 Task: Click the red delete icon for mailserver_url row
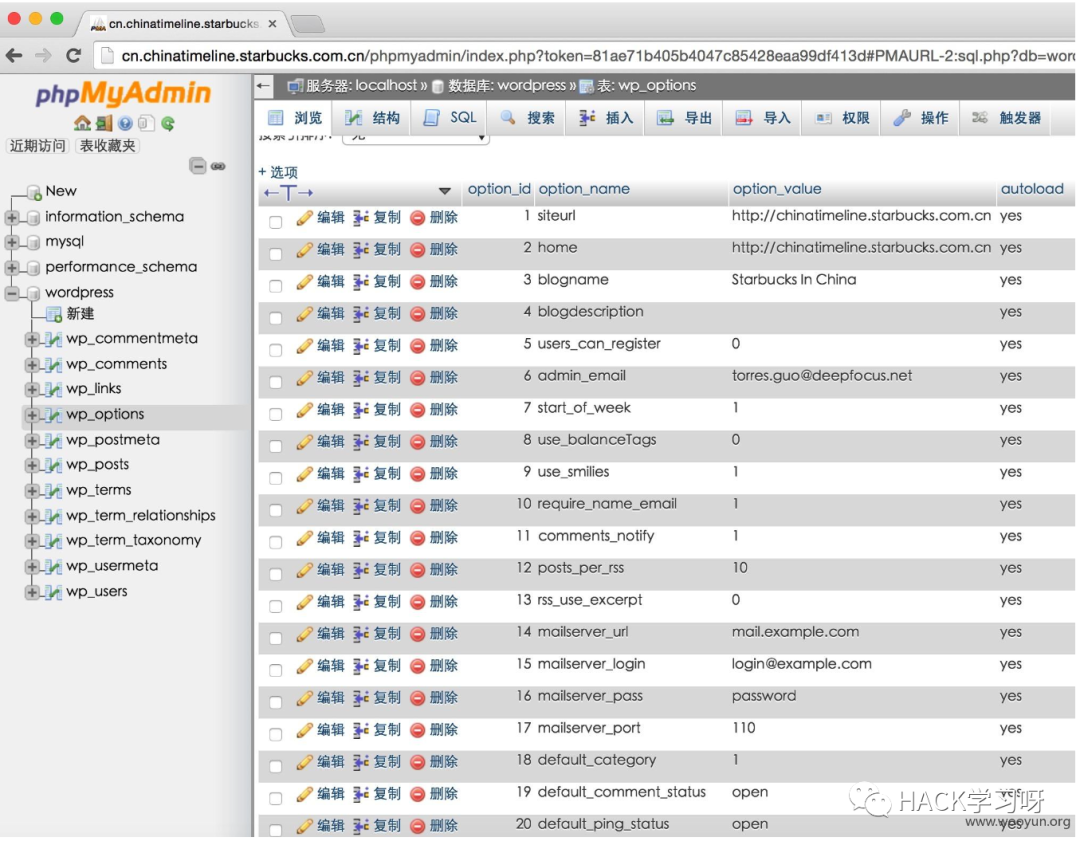[x=417, y=633]
